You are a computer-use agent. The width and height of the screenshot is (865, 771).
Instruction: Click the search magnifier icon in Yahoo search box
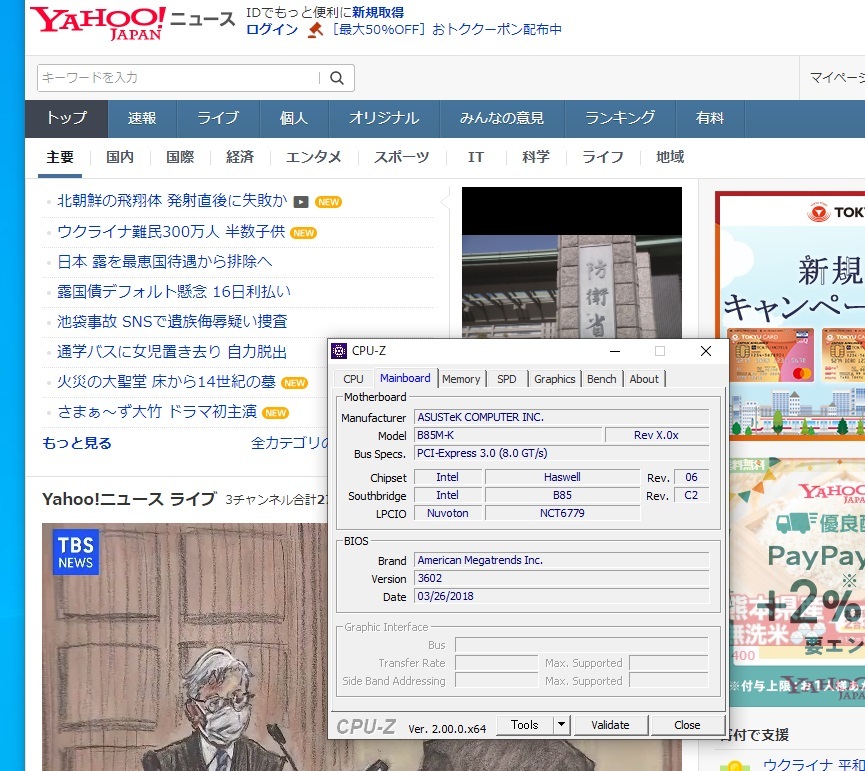(x=337, y=78)
